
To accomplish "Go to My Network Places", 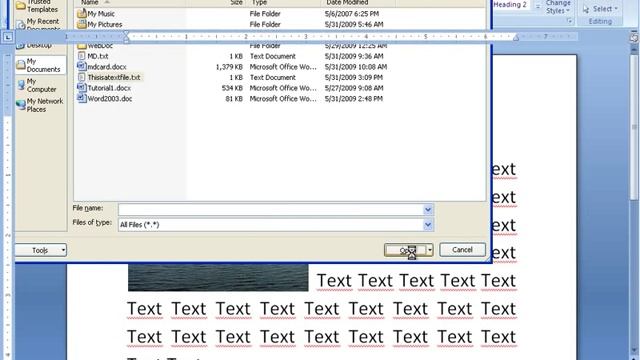I will click(x=40, y=105).
